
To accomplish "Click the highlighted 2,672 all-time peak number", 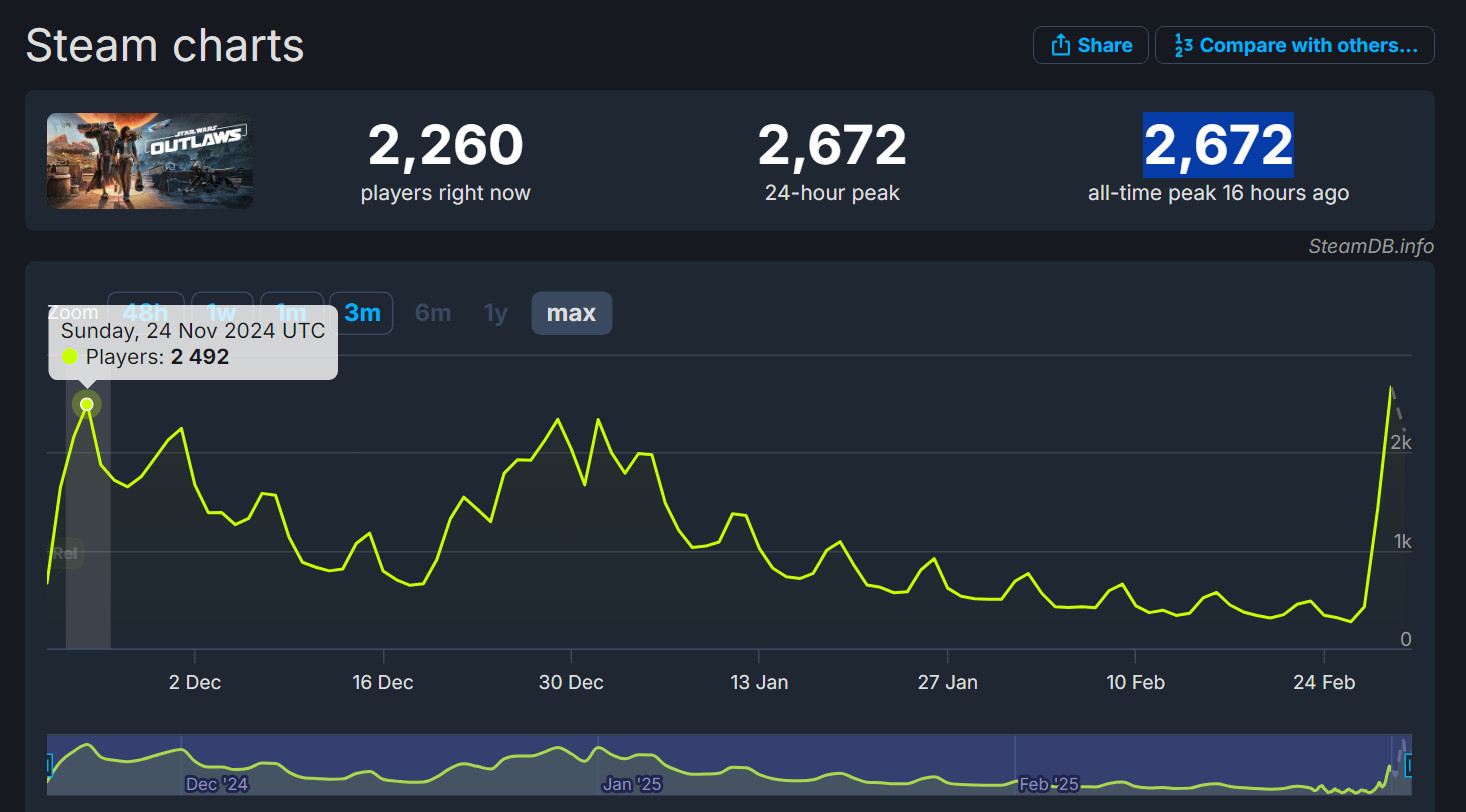I will point(1218,146).
